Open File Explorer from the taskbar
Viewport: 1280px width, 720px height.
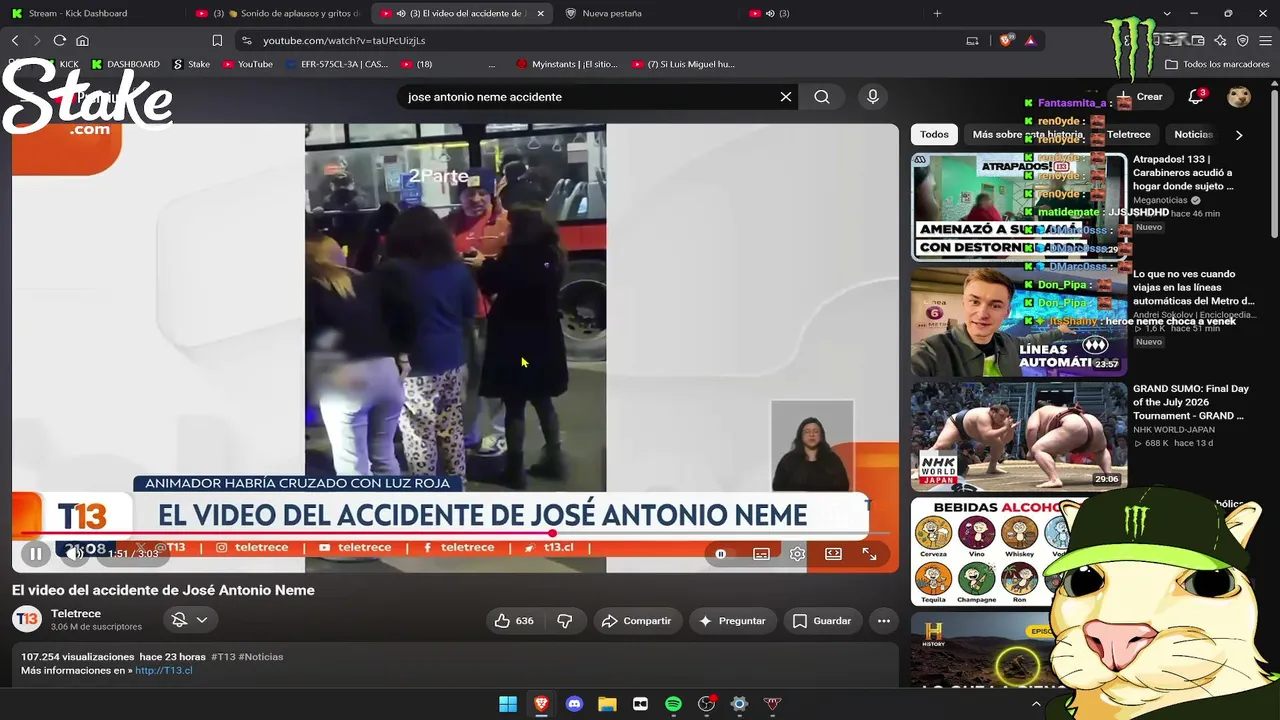607,704
